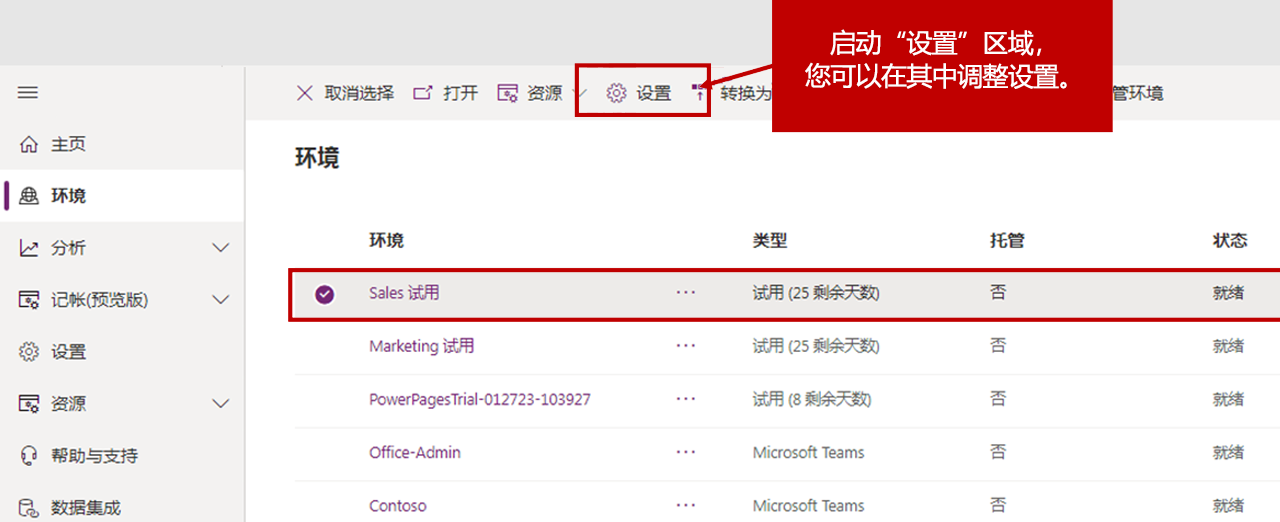Image resolution: width=1280 pixels, height=522 pixels.
Task: Click the 数据集成 sidebar icon
Action: 29,508
